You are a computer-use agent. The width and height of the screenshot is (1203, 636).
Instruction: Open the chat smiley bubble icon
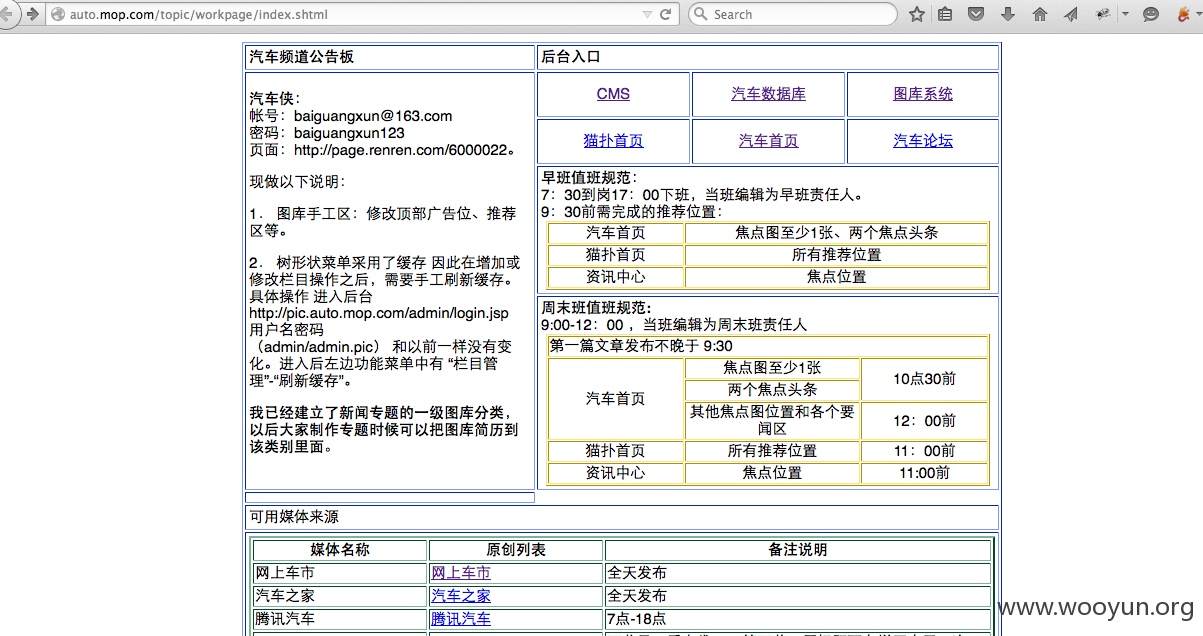click(x=1151, y=14)
